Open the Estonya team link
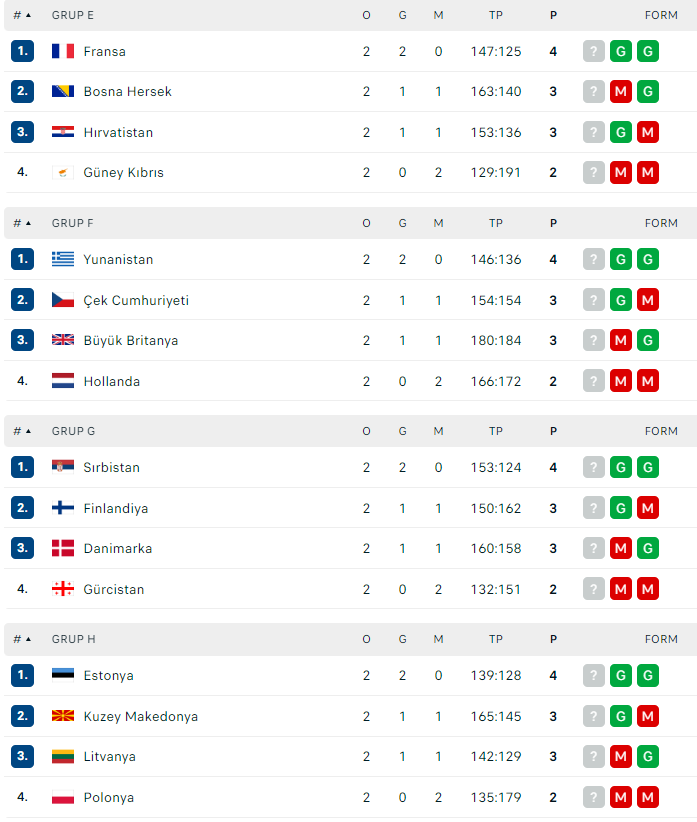This screenshot has height=822, width=697. [108, 675]
